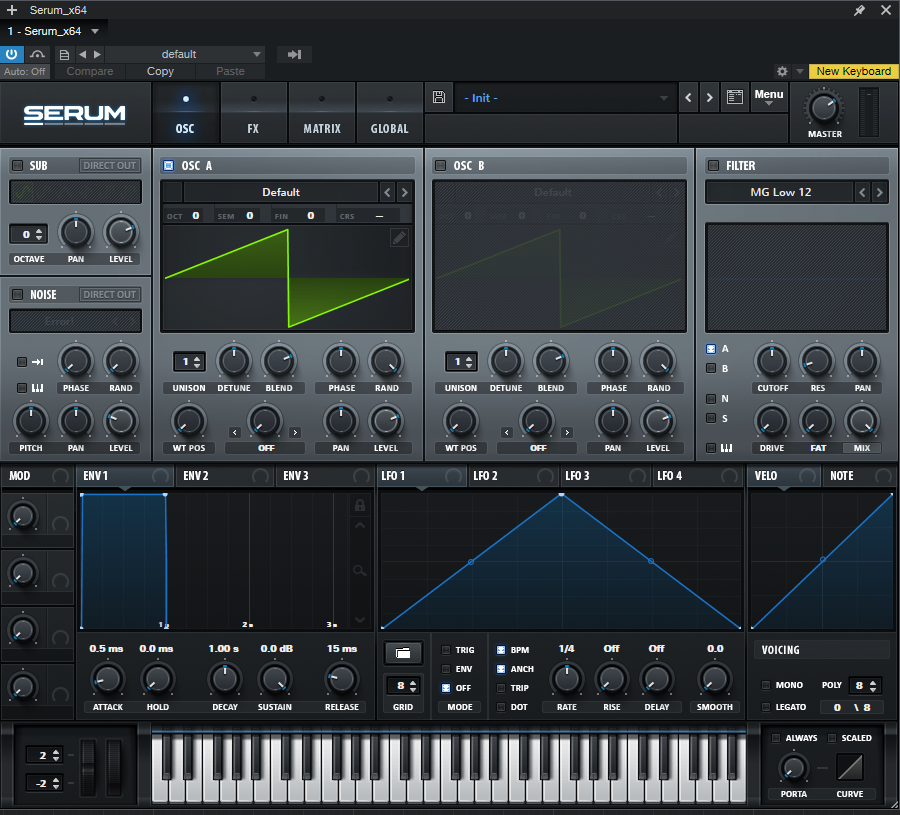Go to the previous preset arrow
The height and width of the screenshot is (815, 900).
(688, 98)
